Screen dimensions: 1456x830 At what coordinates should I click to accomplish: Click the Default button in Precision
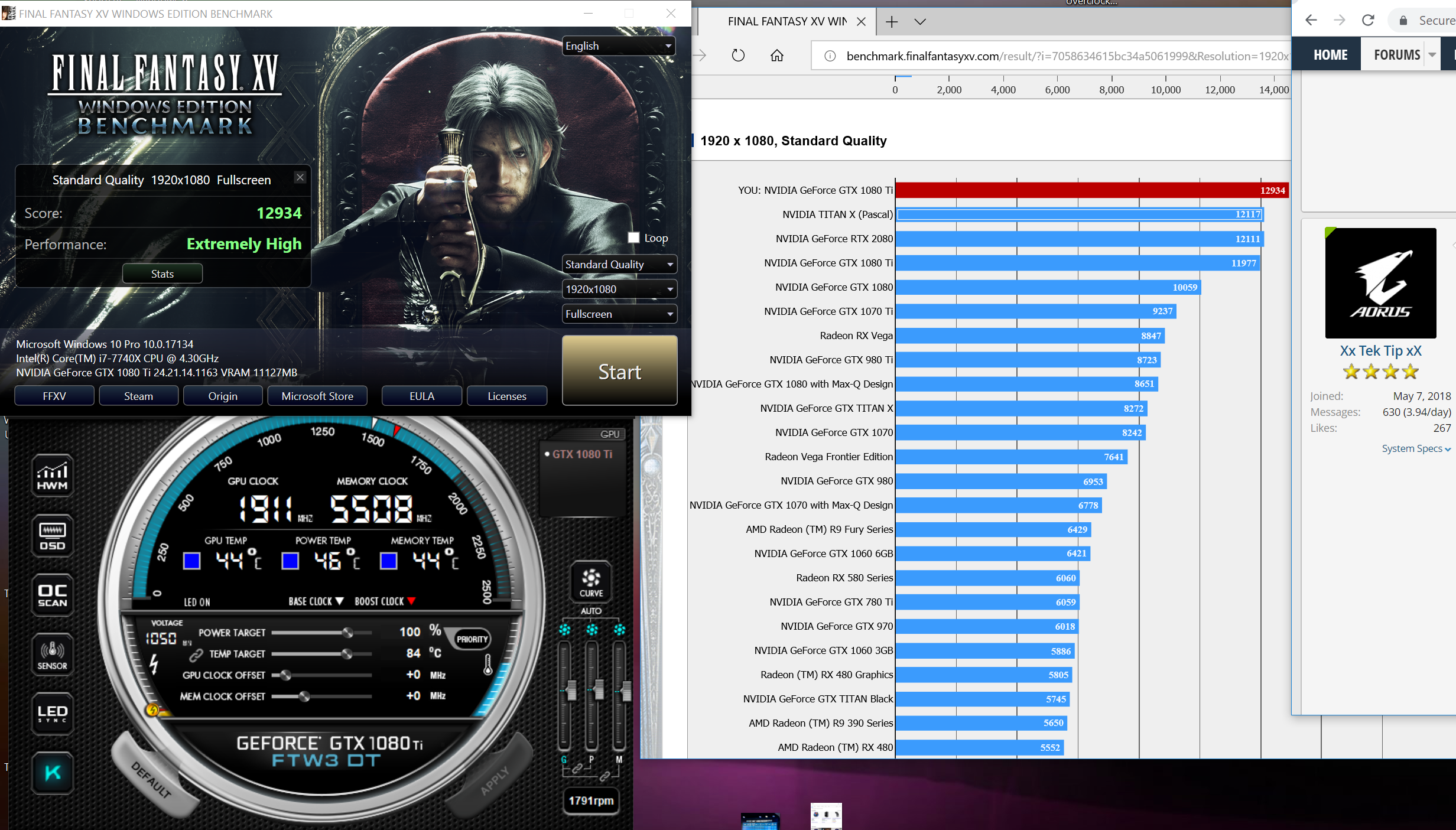[x=151, y=780]
